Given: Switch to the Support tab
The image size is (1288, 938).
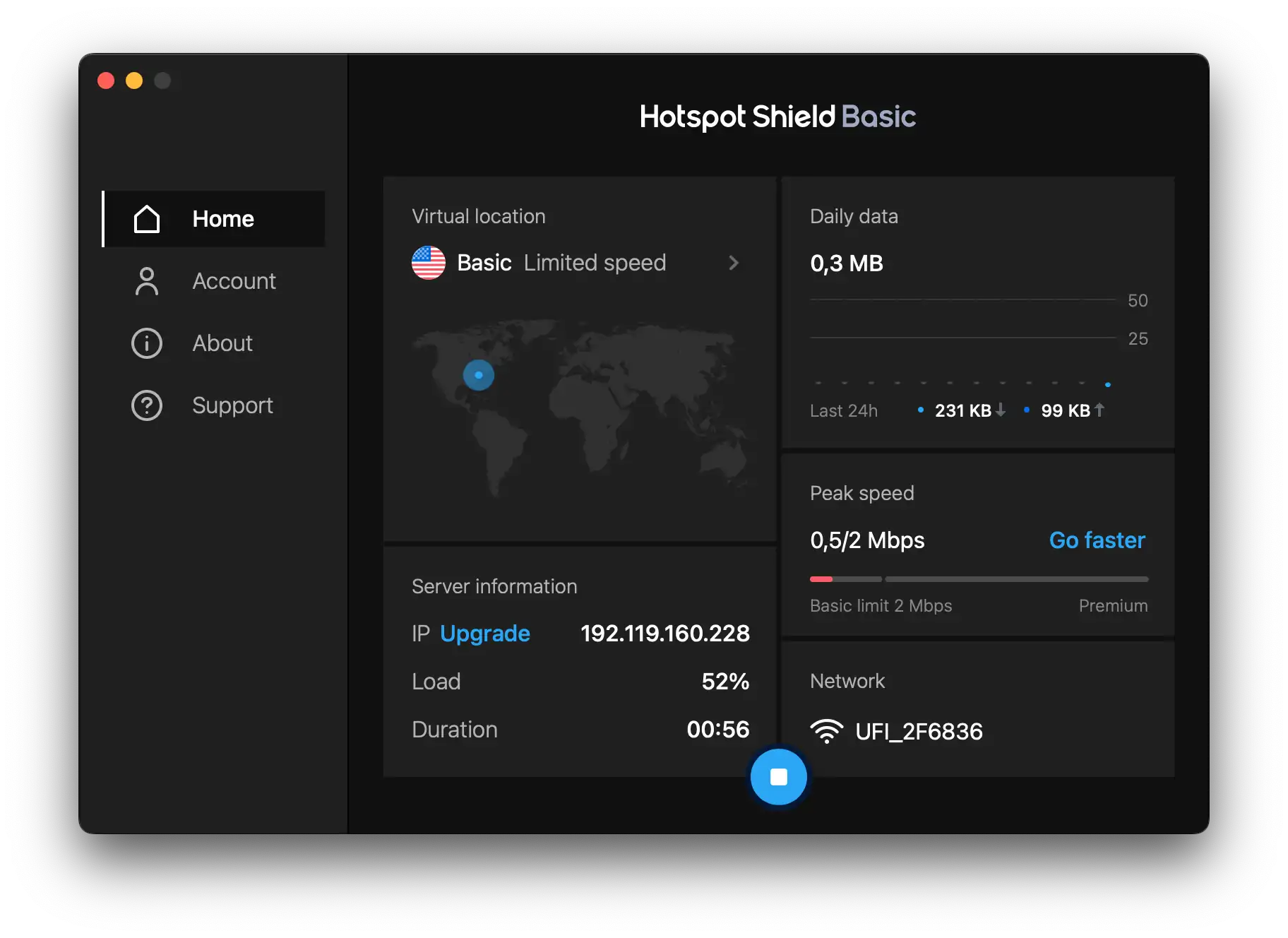Looking at the screenshot, I should (232, 405).
